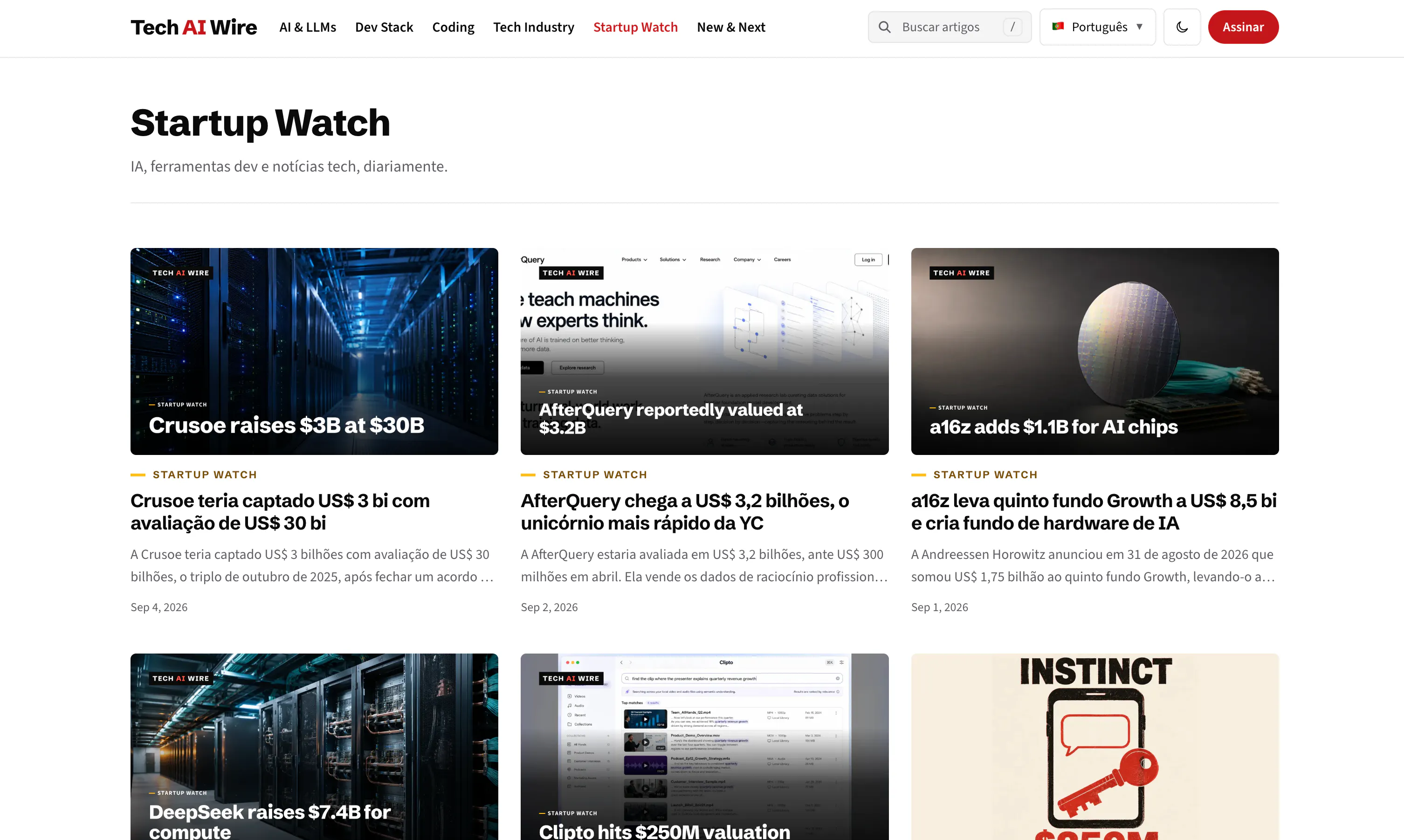Image resolution: width=1404 pixels, height=840 pixels.
Task: Click the Sep 1, 2026 date
Action: coord(939,607)
